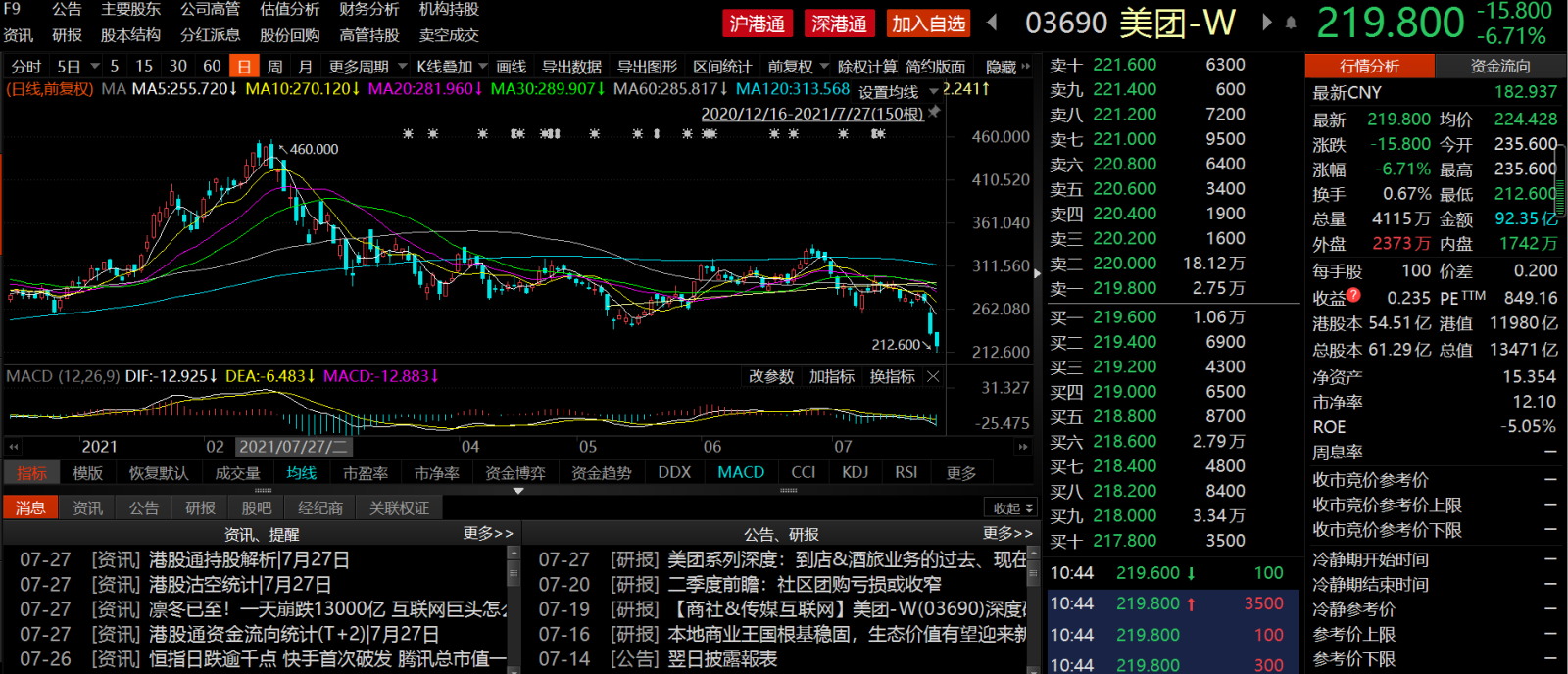1568x674 pixels.
Task: Show the KDJ indicator
Action: (856, 472)
